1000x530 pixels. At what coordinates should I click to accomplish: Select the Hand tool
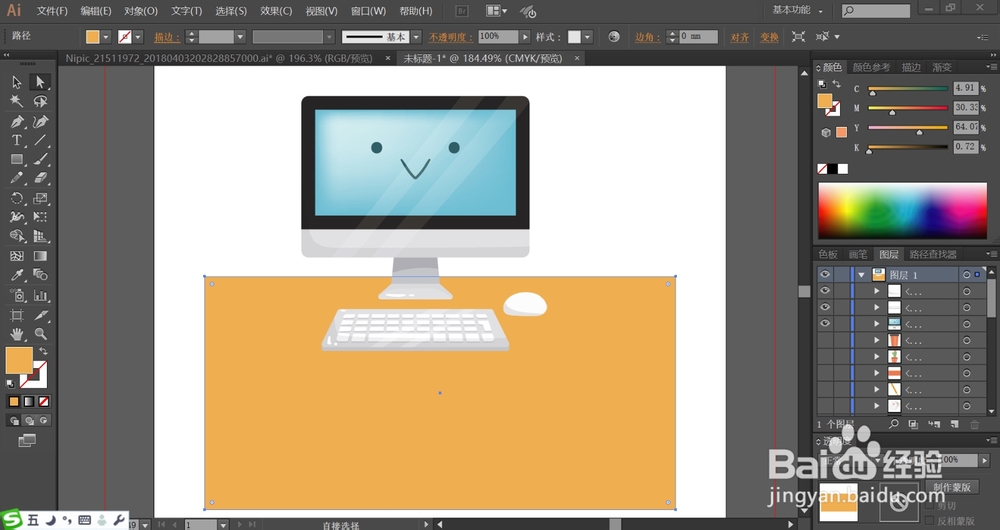[x=17, y=334]
